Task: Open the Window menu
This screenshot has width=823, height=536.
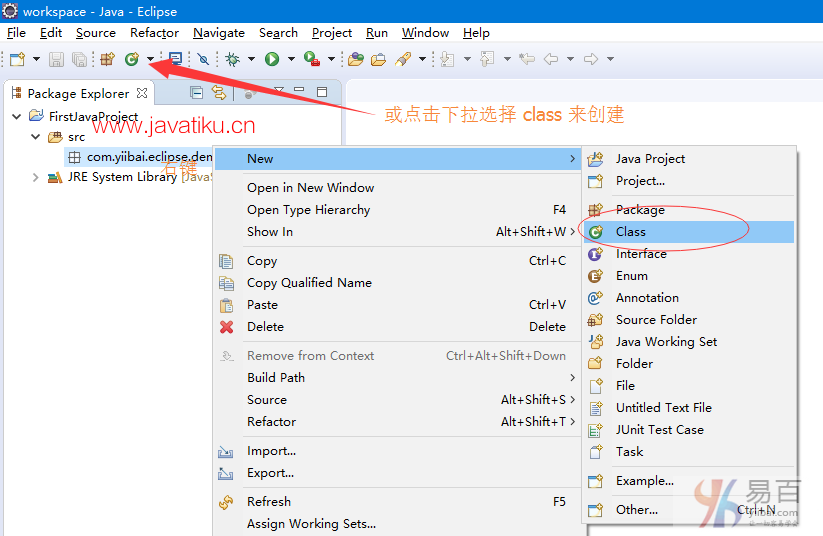Action: pos(425,33)
